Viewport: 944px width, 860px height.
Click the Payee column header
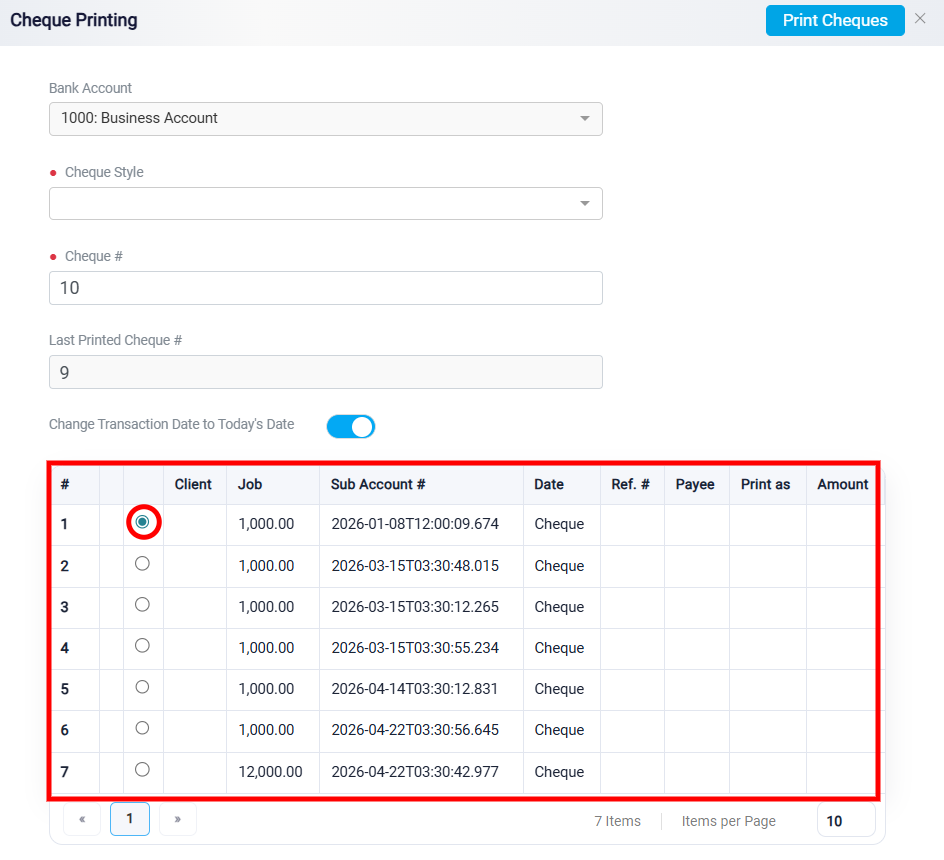(695, 484)
